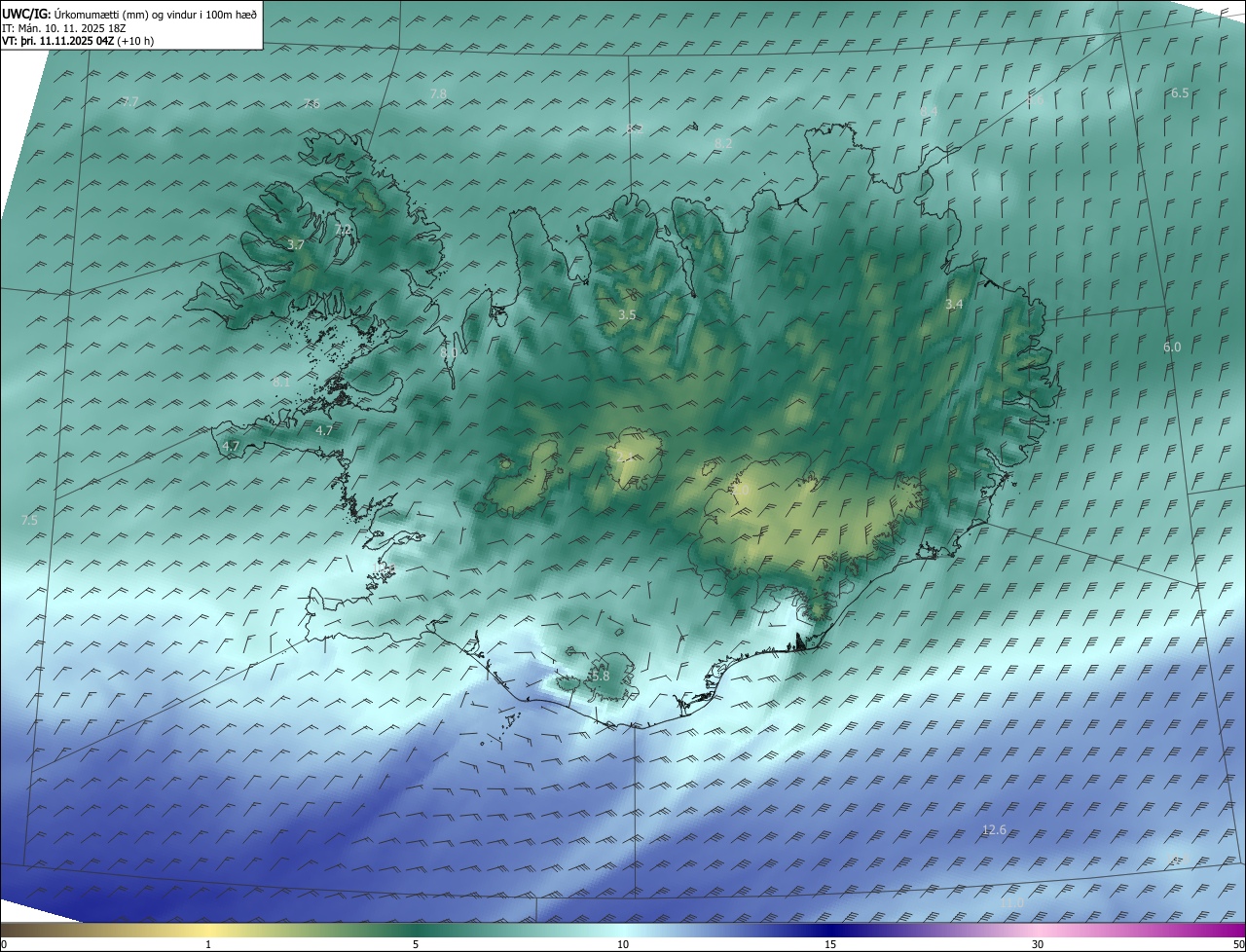Screen dimensions: 1246x952
Task: Click the 3.4 value label in east Iceland
Action: pos(954,305)
